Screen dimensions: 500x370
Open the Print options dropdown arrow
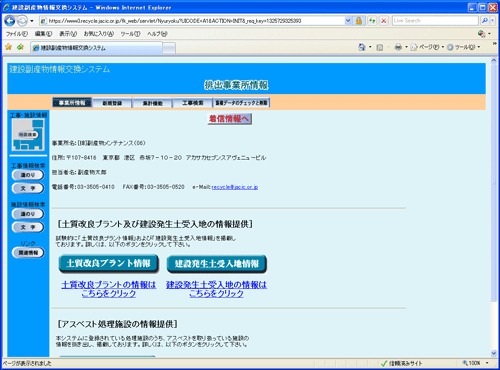(x=406, y=47)
